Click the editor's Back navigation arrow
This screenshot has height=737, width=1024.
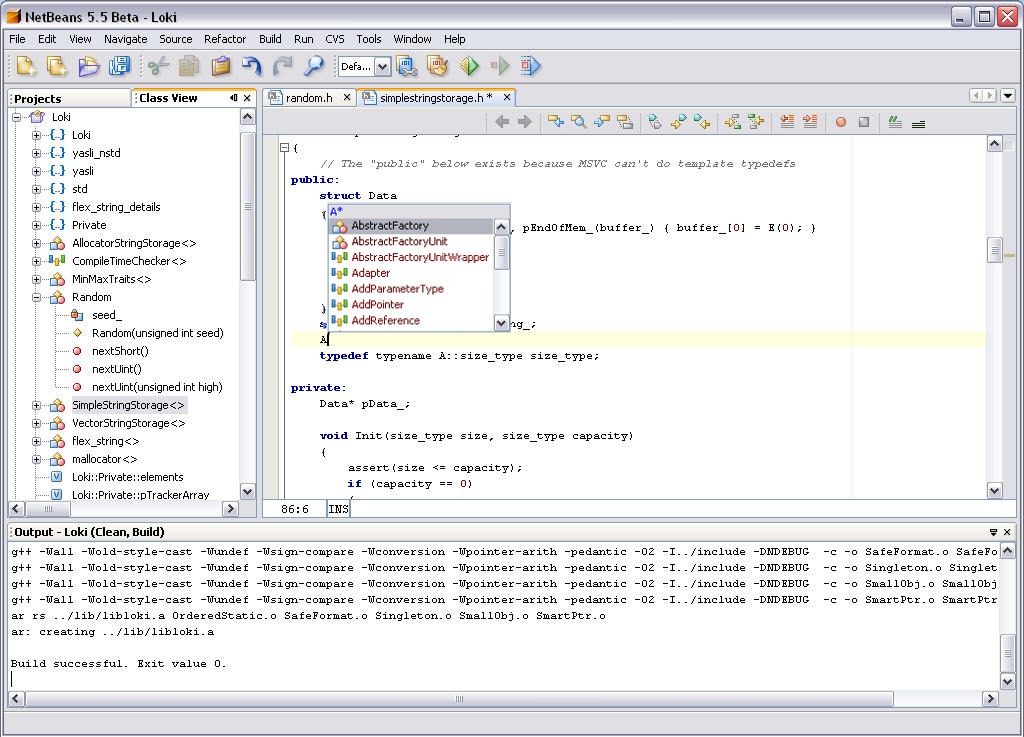[x=502, y=122]
